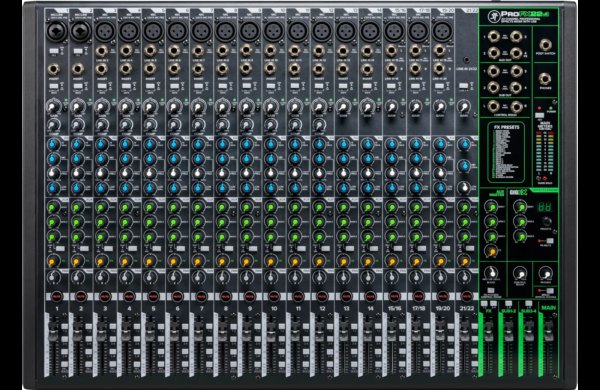The width and height of the screenshot is (600, 390).
Task: Click the two-digit FX preset display
Action: coord(544,207)
